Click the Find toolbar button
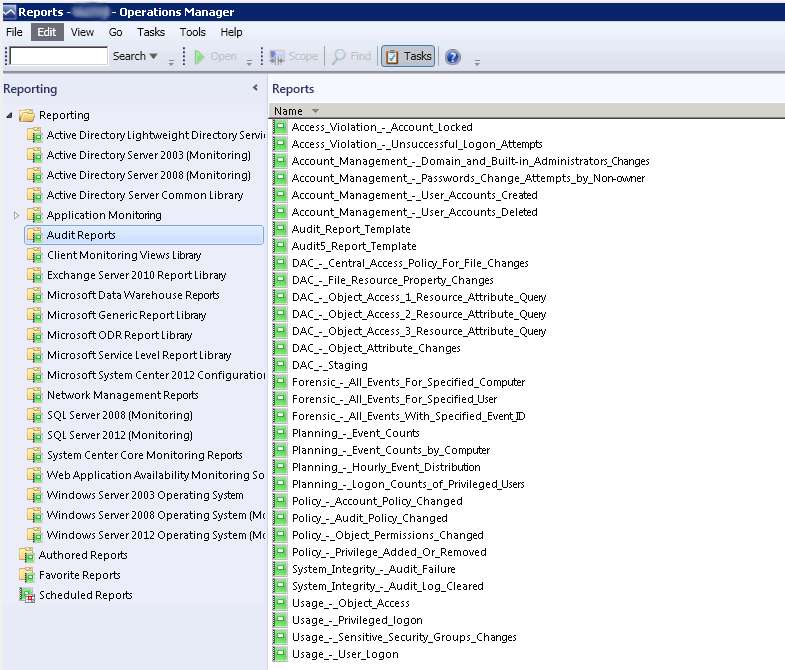 pyautogui.click(x=351, y=56)
